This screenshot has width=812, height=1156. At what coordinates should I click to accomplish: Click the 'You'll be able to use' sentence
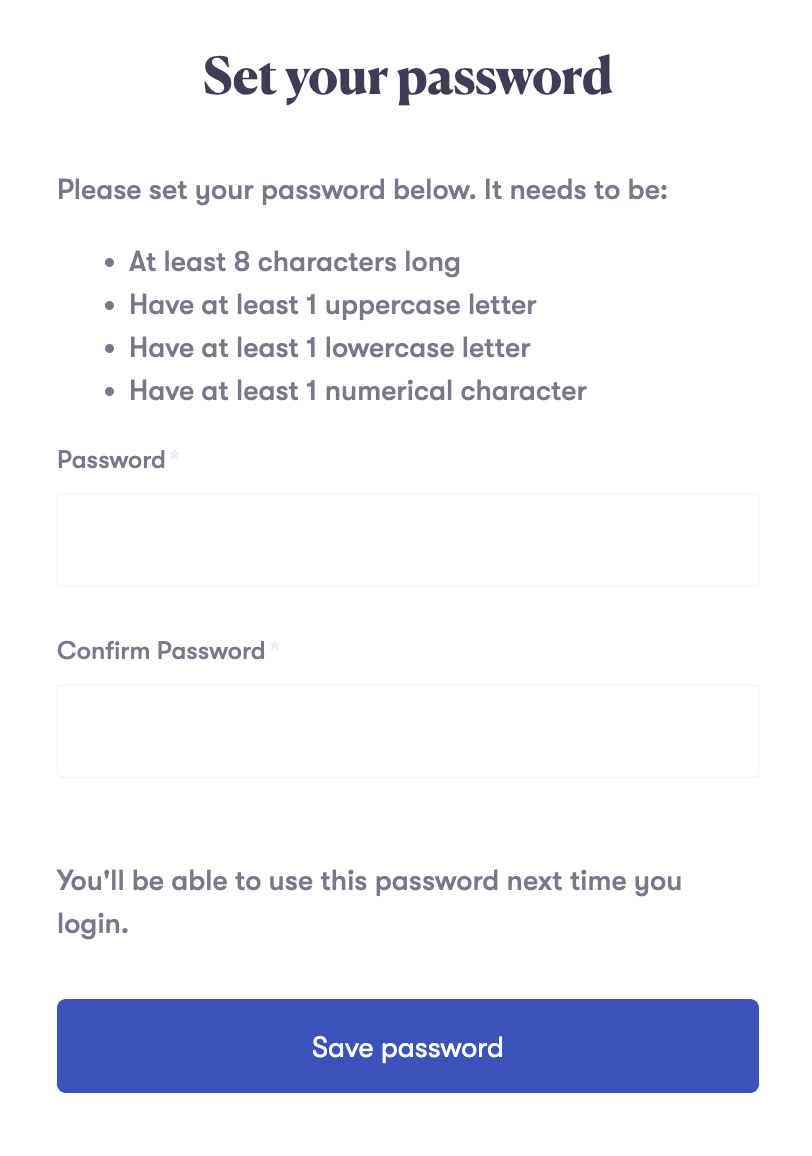pos(369,882)
